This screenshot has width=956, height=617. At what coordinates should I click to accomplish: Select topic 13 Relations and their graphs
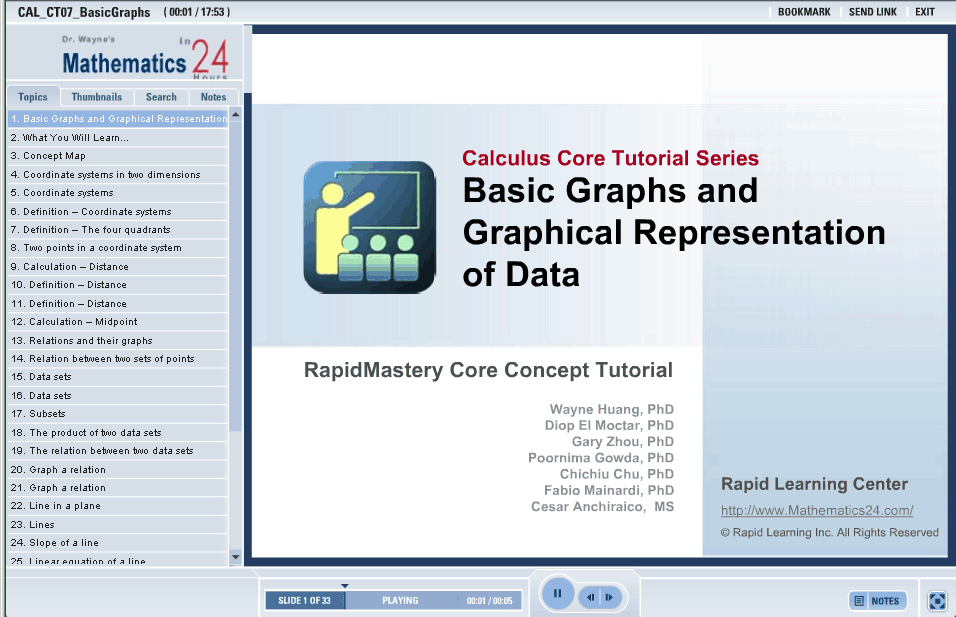coord(118,341)
